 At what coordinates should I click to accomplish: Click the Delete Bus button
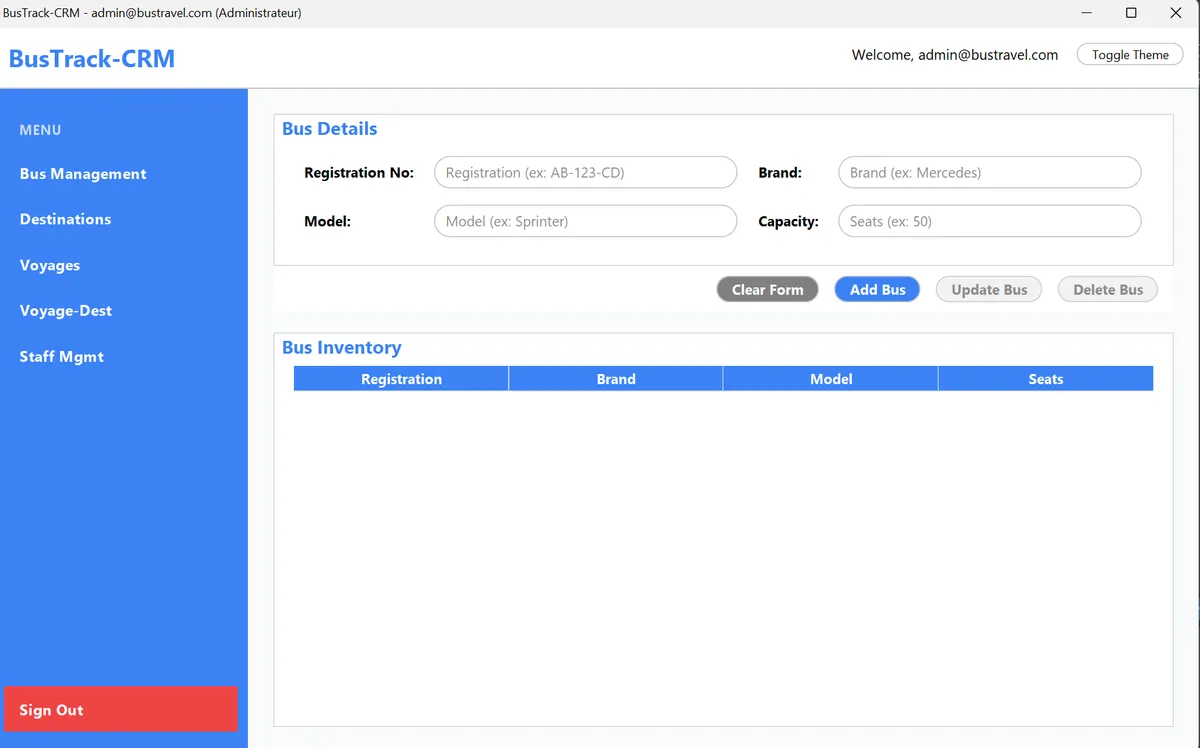click(1107, 289)
